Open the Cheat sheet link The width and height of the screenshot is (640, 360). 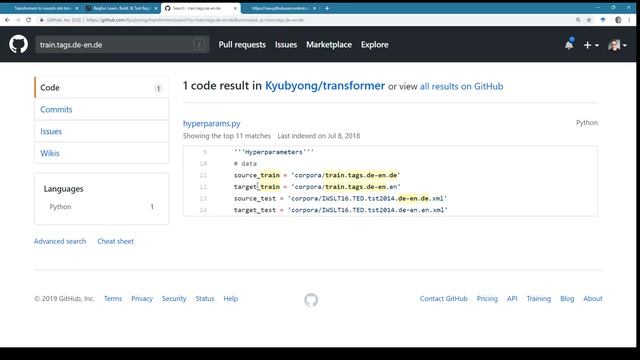pyautogui.click(x=116, y=241)
